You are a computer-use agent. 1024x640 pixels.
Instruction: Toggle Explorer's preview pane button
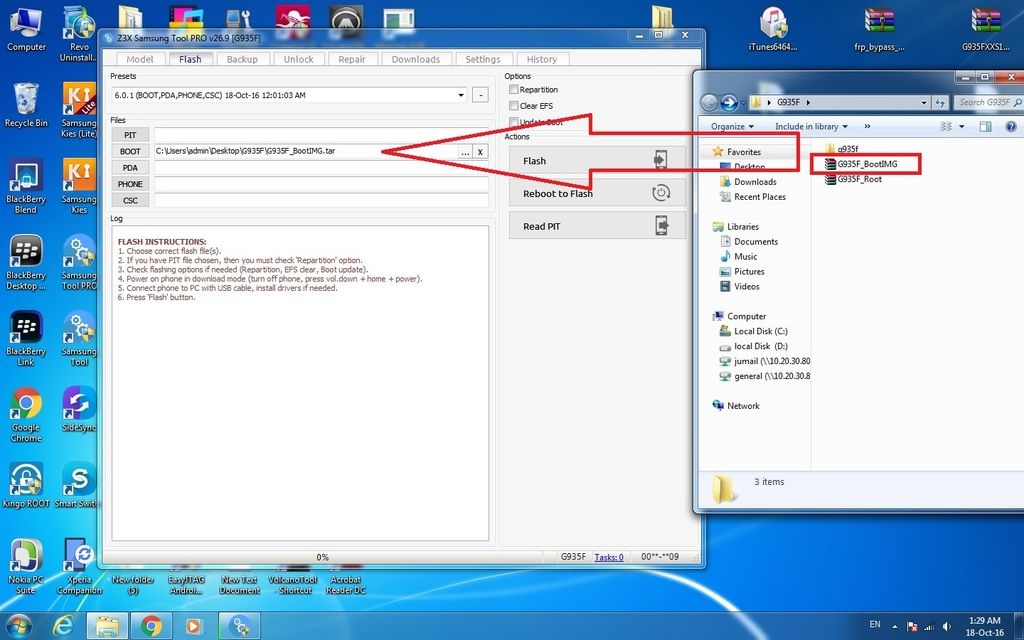click(x=985, y=127)
